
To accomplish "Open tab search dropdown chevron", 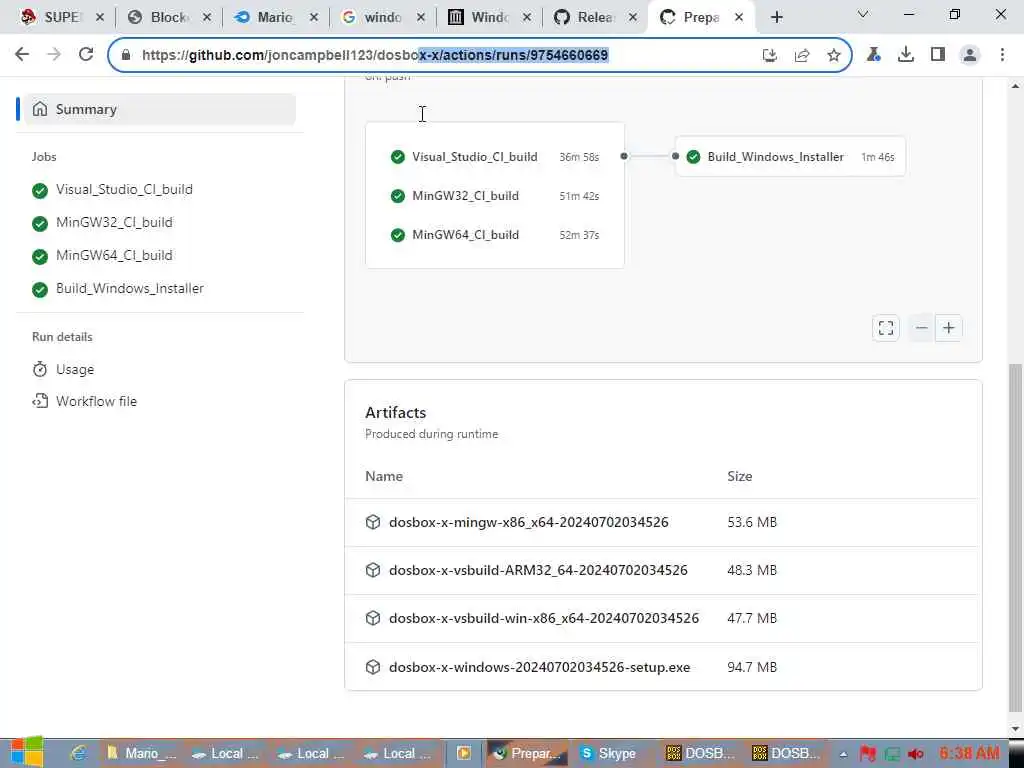I will [x=863, y=14].
